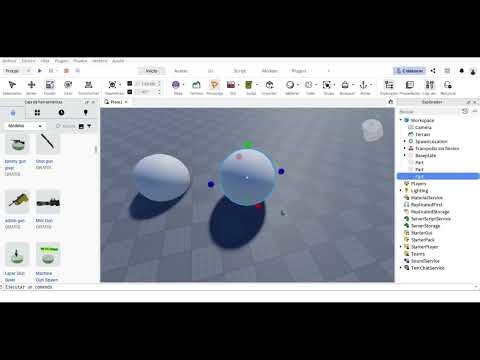
Task: Expand the SpawnLocation tree node
Action: (x=405, y=141)
